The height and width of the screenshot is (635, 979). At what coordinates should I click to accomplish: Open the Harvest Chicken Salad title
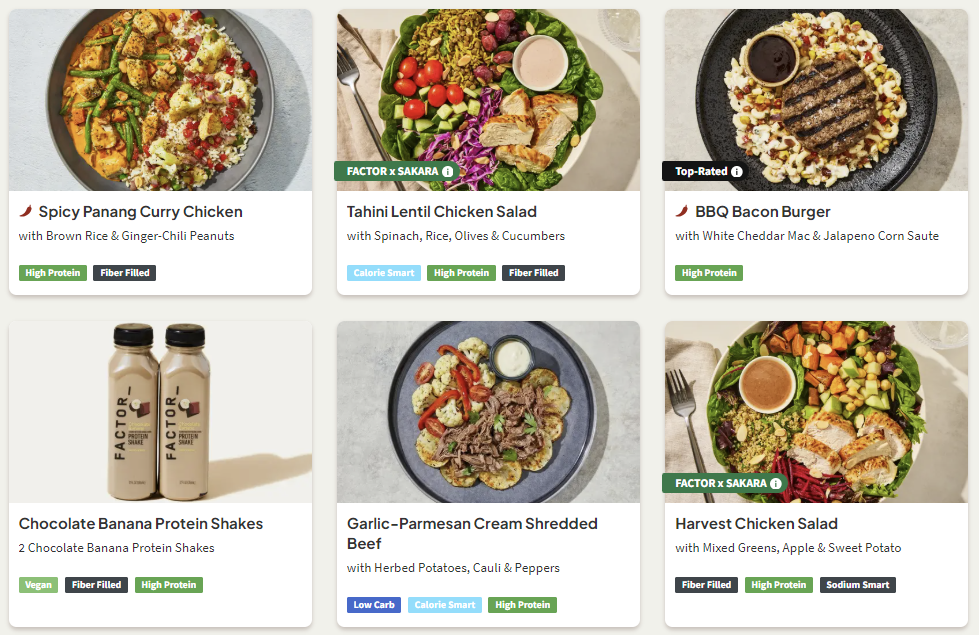(756, 524)
